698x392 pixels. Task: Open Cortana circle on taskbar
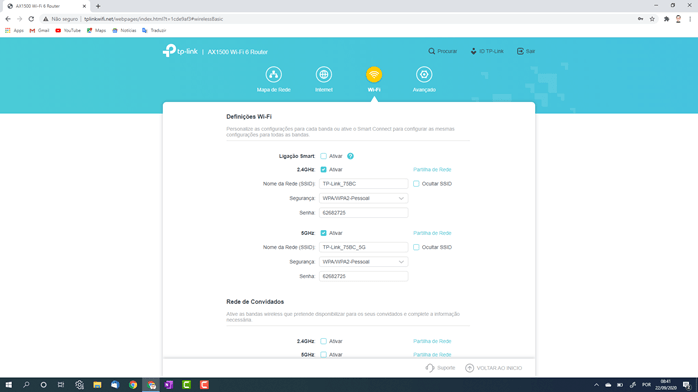[x=43, y=385]
